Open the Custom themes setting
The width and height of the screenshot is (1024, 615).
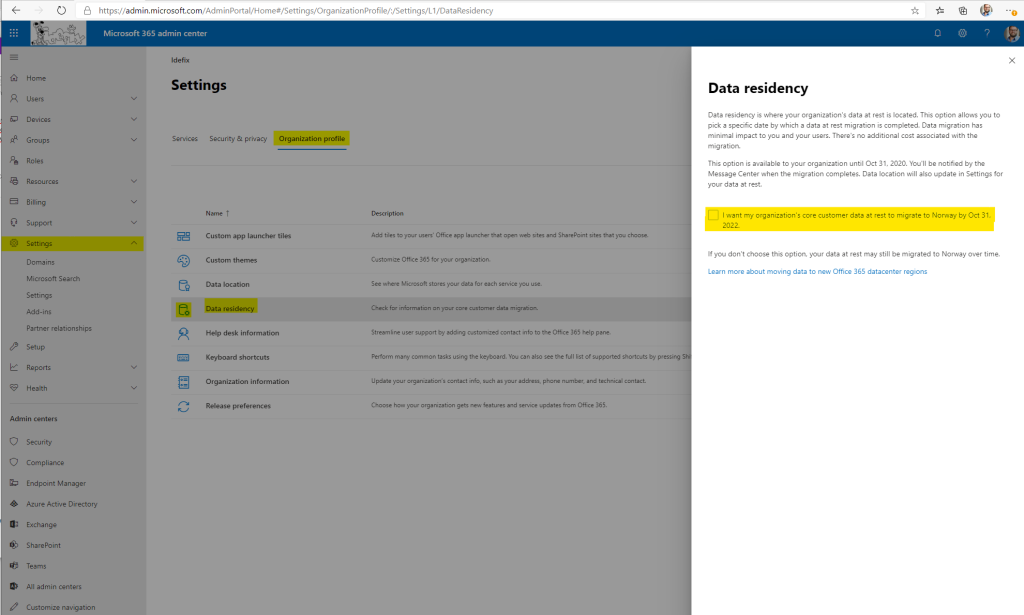(x=231, y=260)
